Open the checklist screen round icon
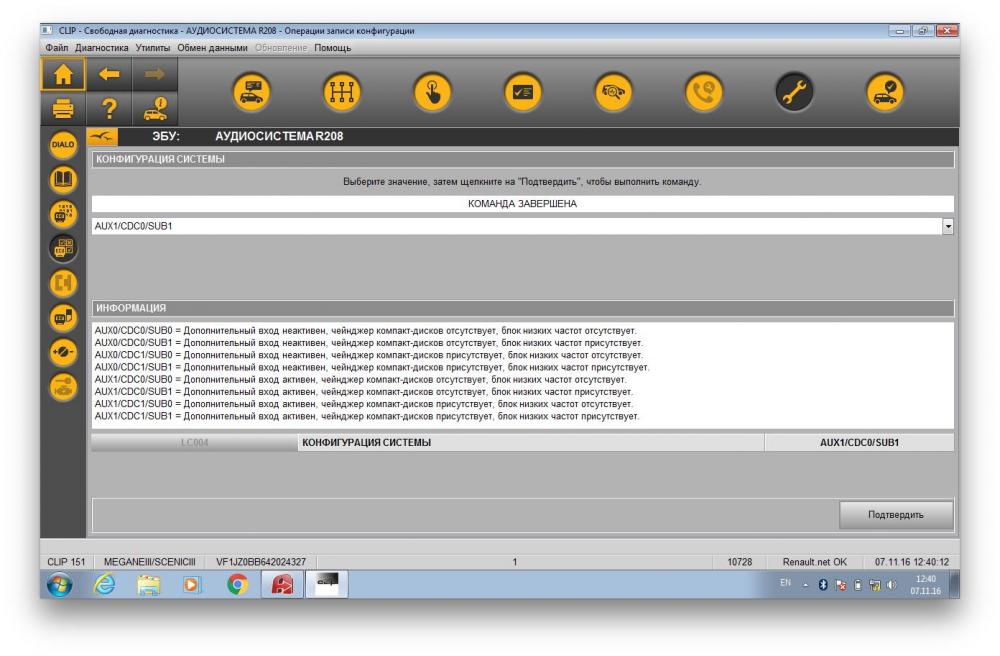The width and height of the screenshot is (1000, 656). tap(523, 92)
